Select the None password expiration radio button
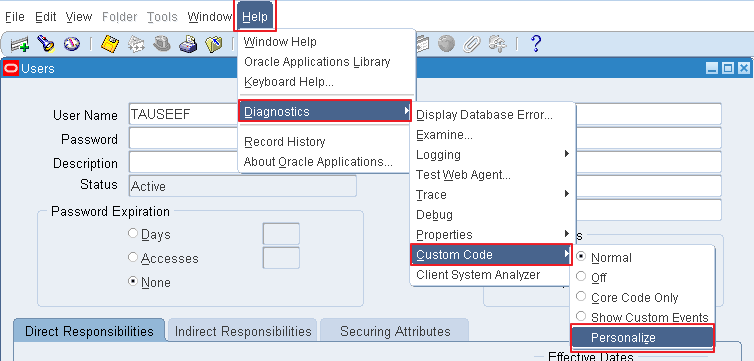Screen dimensions: 754x361 [133, 281]
